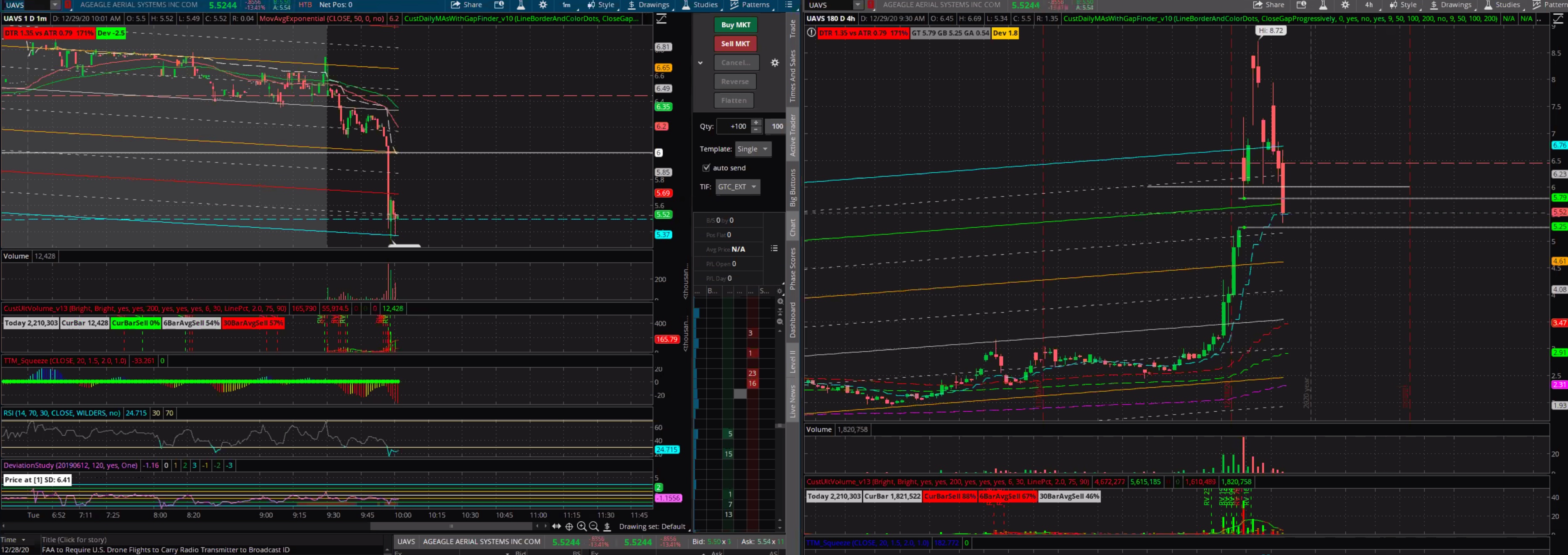
Task: Open the Patterns menu in left chart
Action: 750,5
